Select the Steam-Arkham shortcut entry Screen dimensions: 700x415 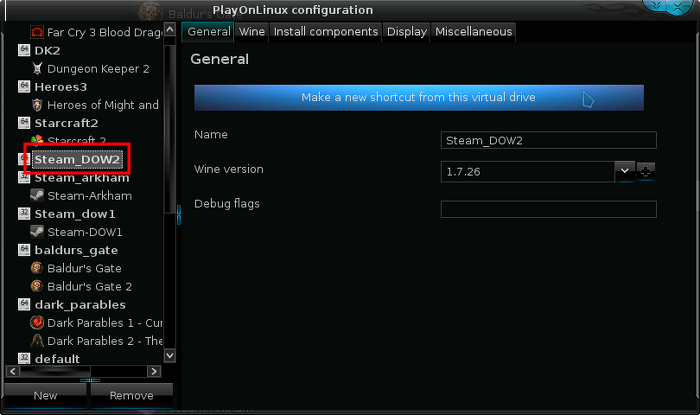[x=90, y=195]
